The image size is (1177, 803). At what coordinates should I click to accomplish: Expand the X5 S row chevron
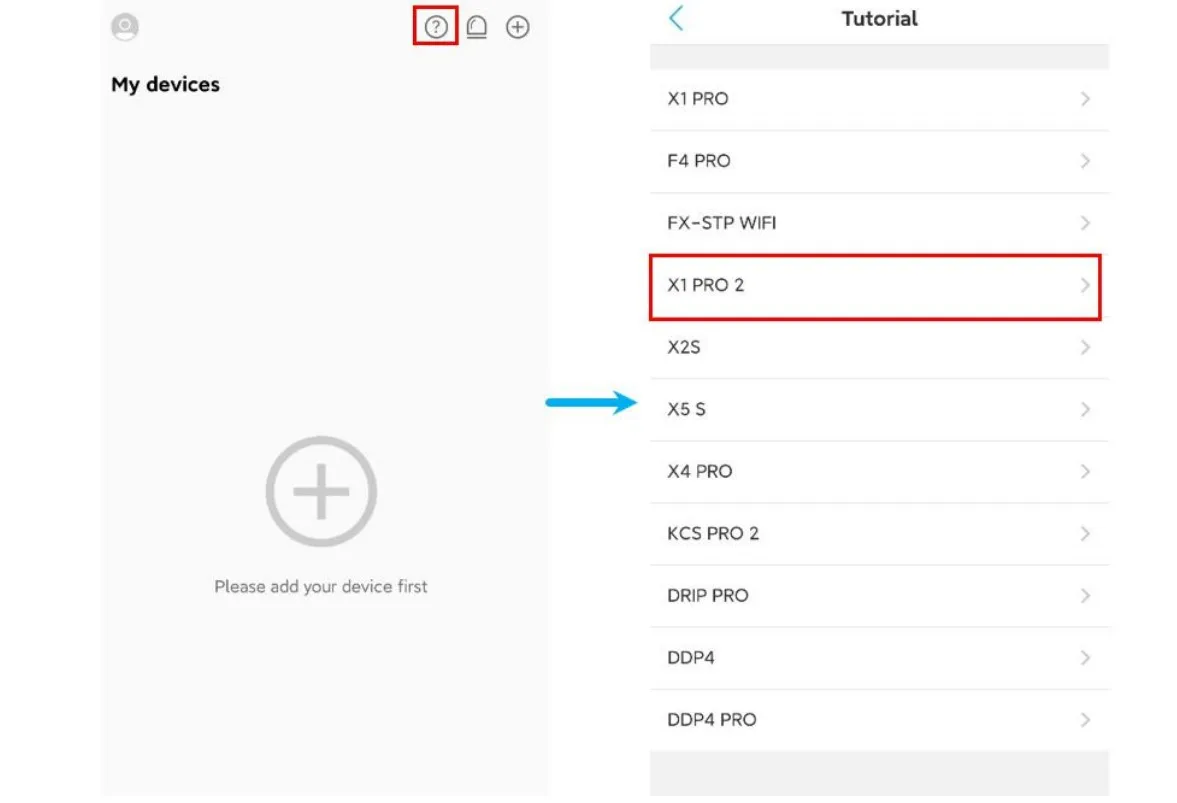pyautogui.click(x=1085, y=410)
